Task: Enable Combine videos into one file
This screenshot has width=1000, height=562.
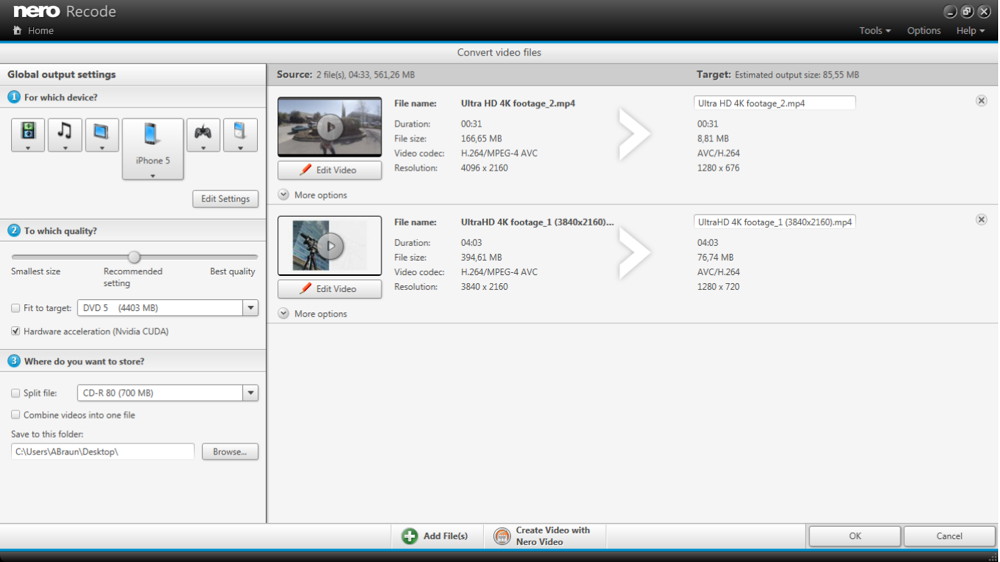Action: click(x=15, y=415)
